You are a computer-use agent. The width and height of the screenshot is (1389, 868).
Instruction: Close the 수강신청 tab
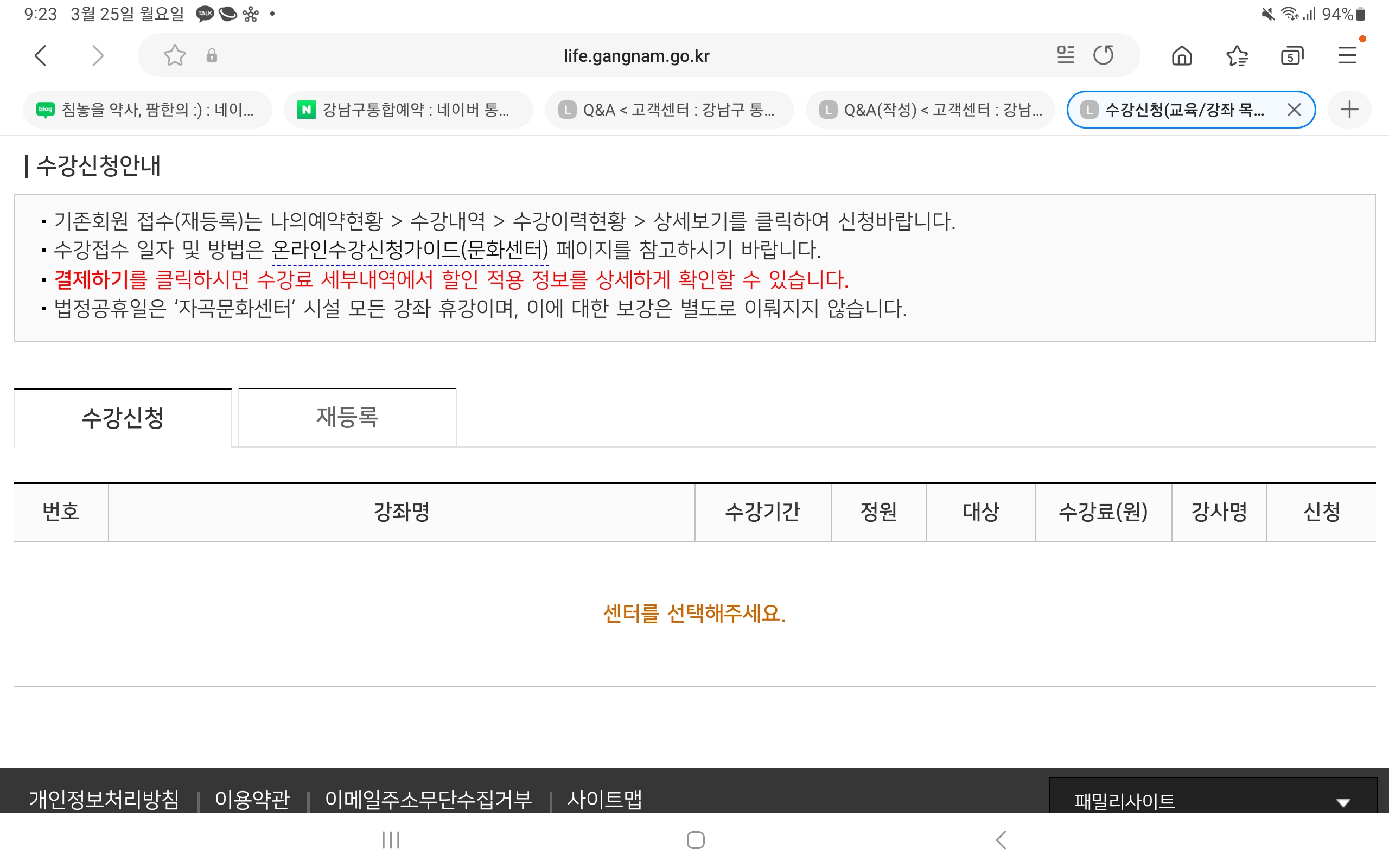click(x=1294, y=109)
